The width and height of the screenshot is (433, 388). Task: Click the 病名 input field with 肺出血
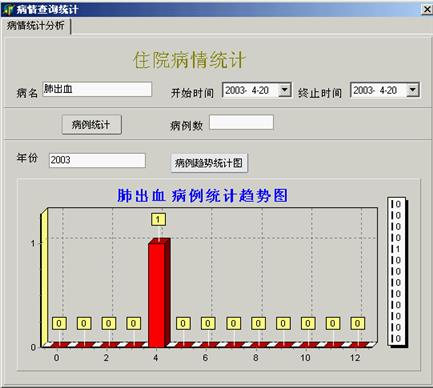pyautogui.click(x=97, y=89)
